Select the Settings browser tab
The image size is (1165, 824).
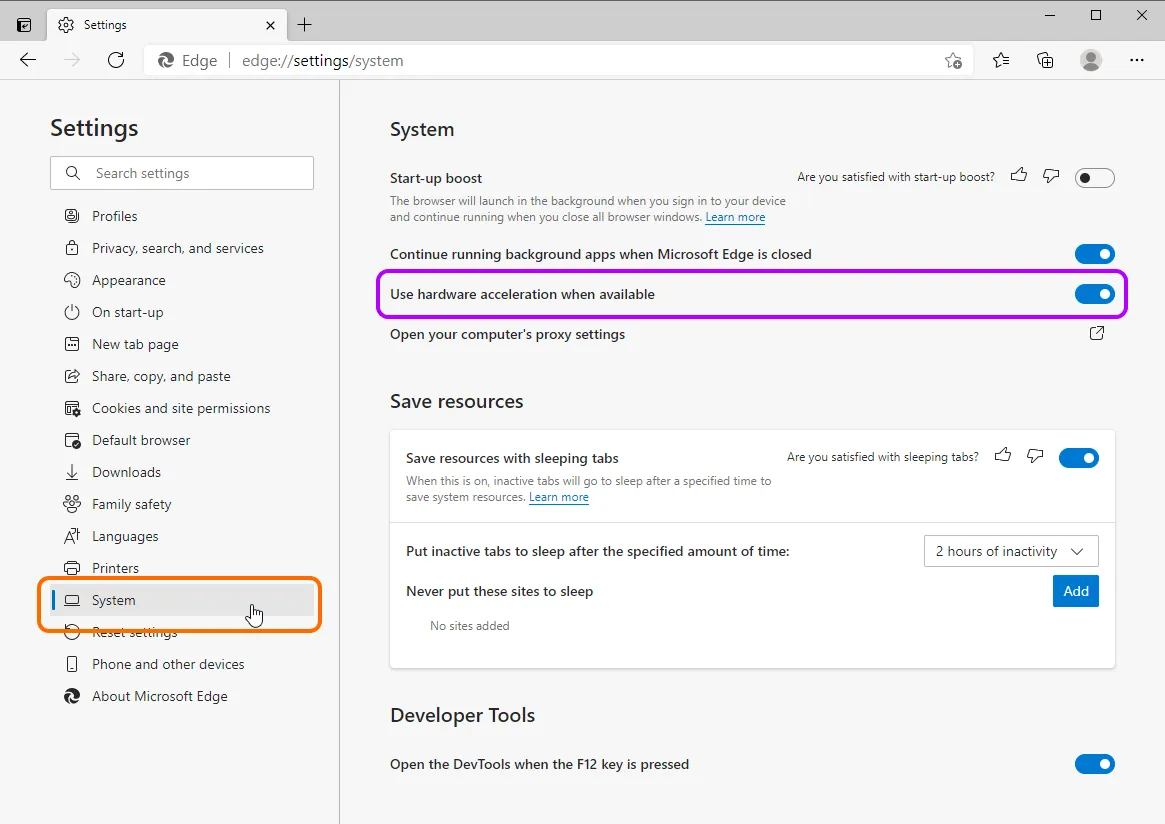pos(167,25)
